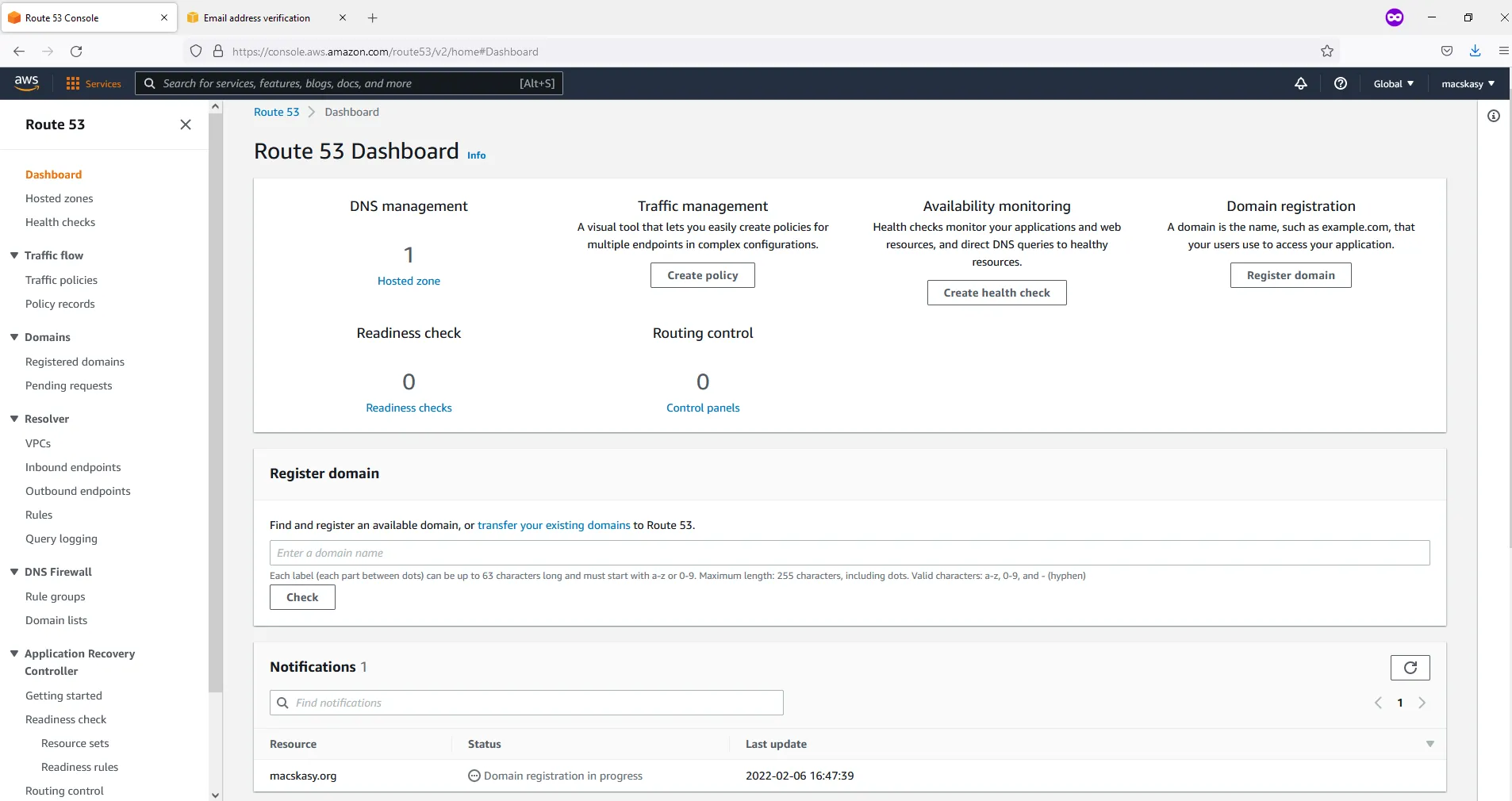Screen dimensions: 1512x801
Task: Collapse the Traffic flow section
Action: click(x=14, y=255)
